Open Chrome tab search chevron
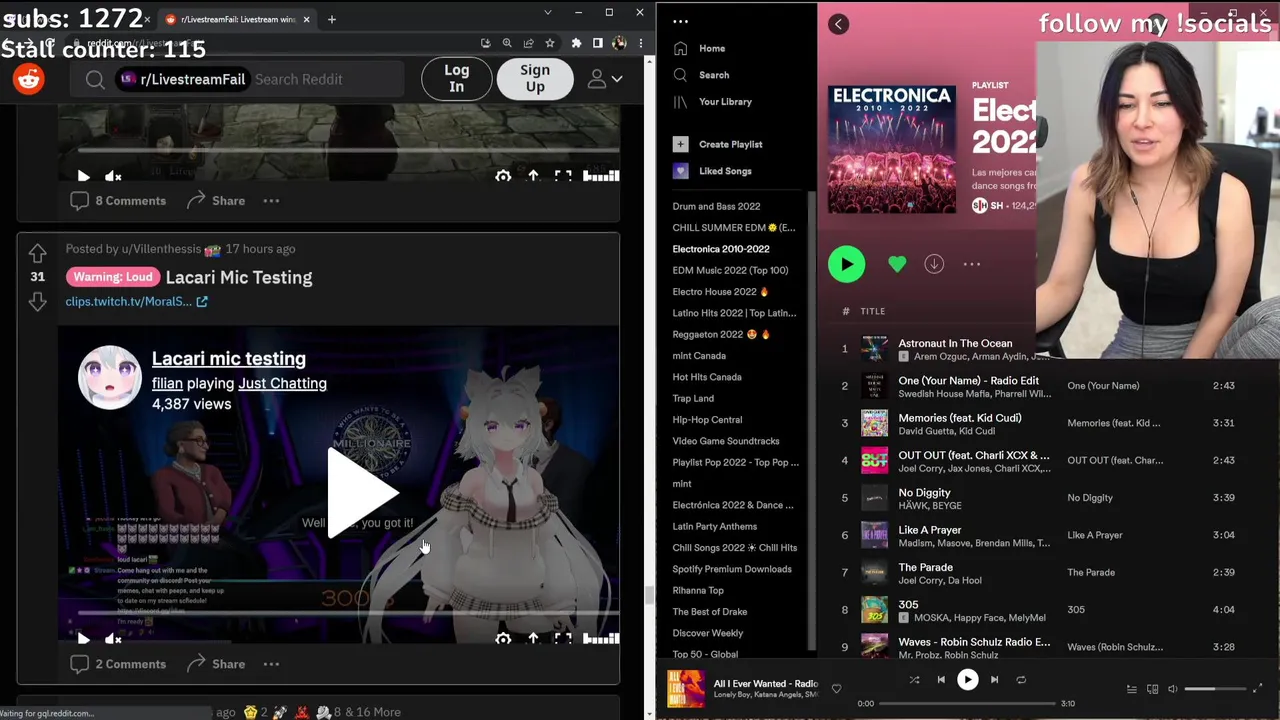The image size is (1280, 720). (547, 12)
